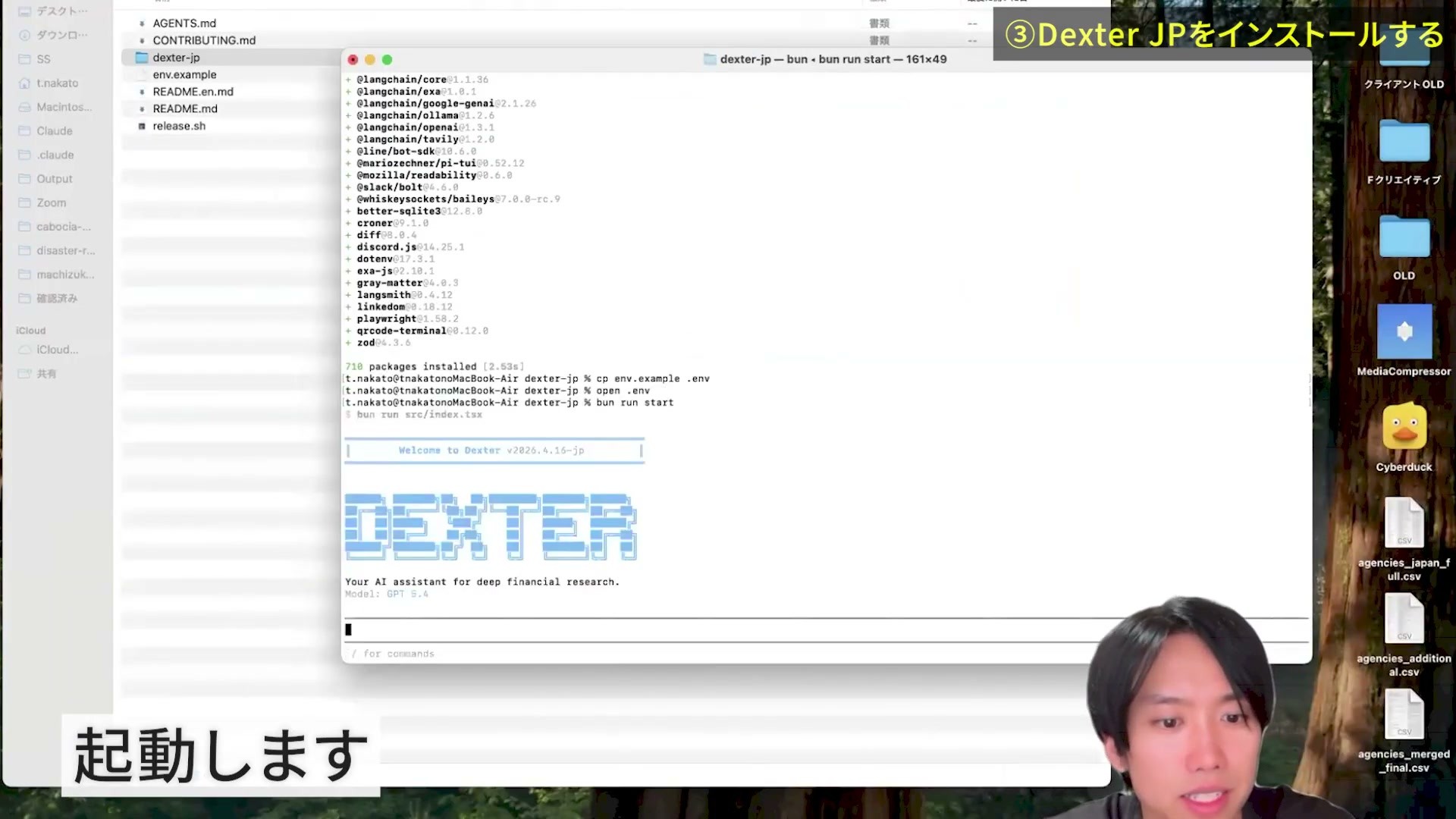Open SS folder in Finder sidebar
The width and height of the screenshot is (1456, 819).
43,59
